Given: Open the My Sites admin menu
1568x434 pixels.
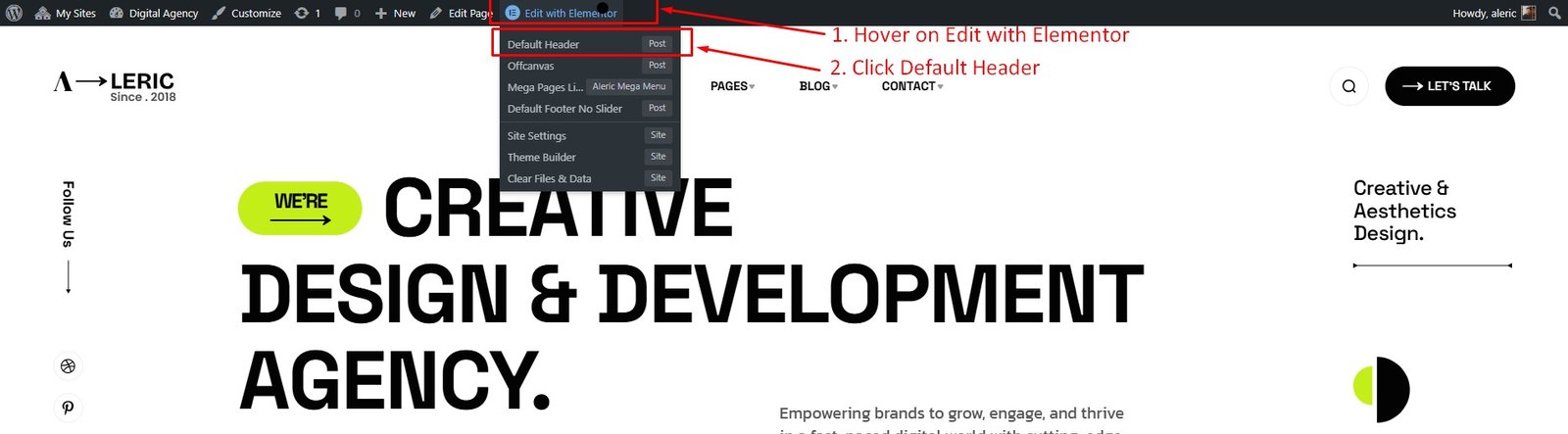Looking at the screenshot, I should pos(66,13).
